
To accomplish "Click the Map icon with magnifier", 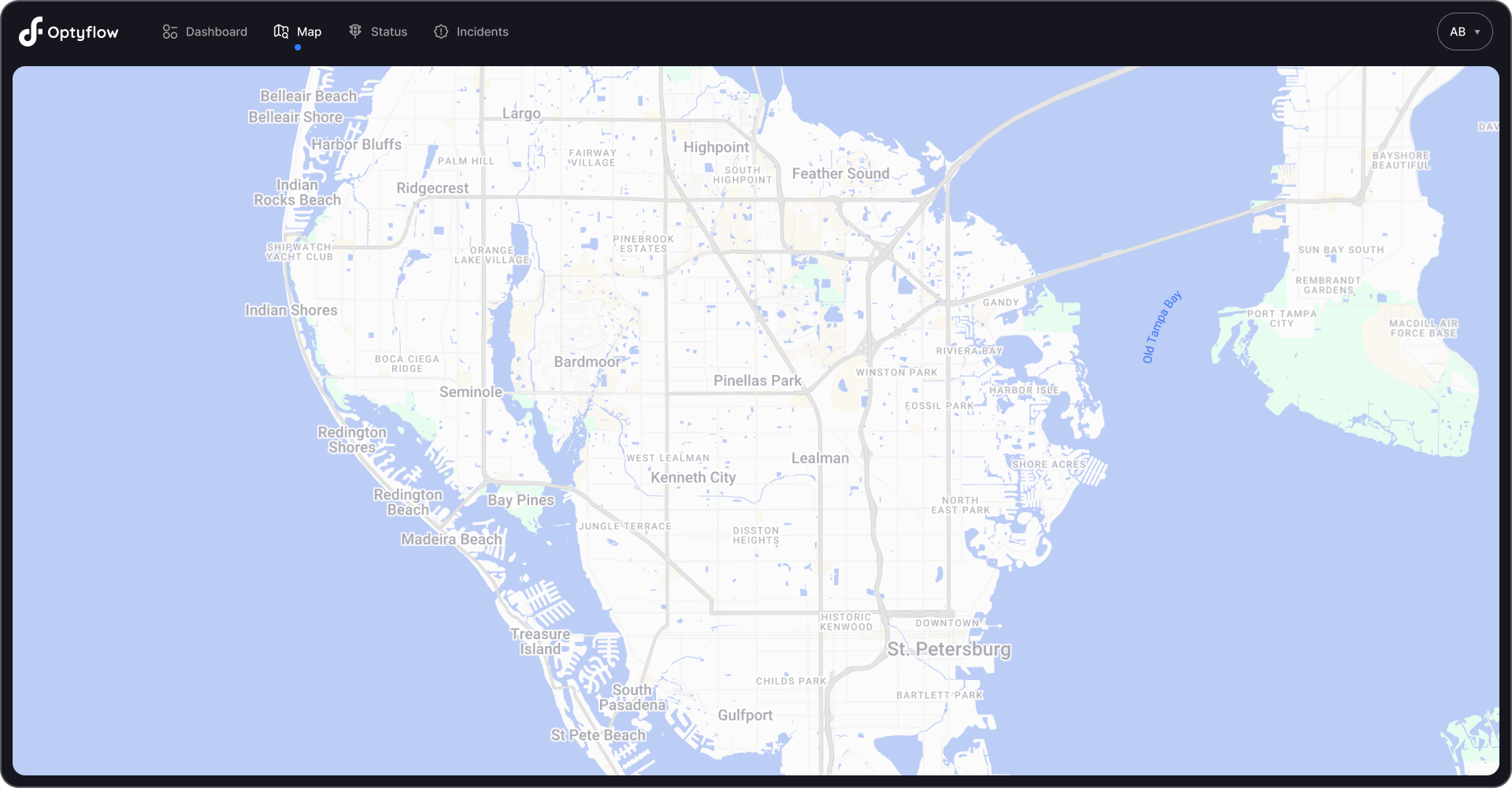I will coord(280,31).
